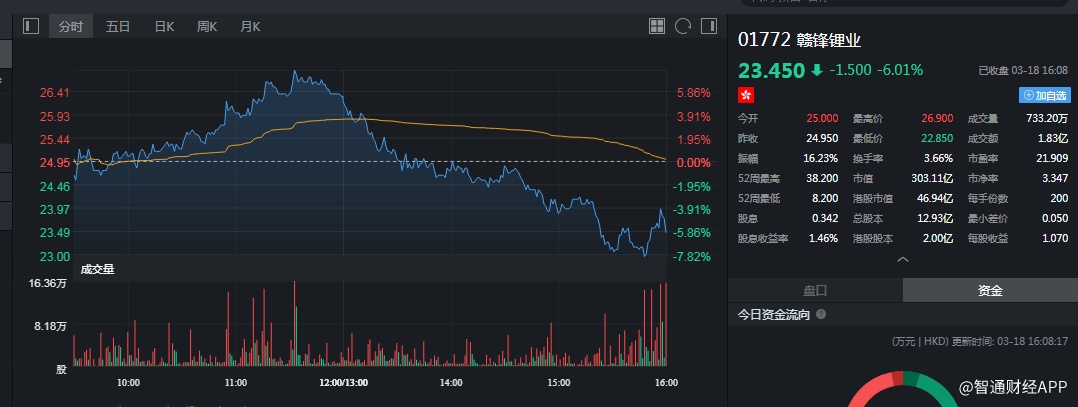
Task: Collapse the stock details with the chevron
Action: 903,259
